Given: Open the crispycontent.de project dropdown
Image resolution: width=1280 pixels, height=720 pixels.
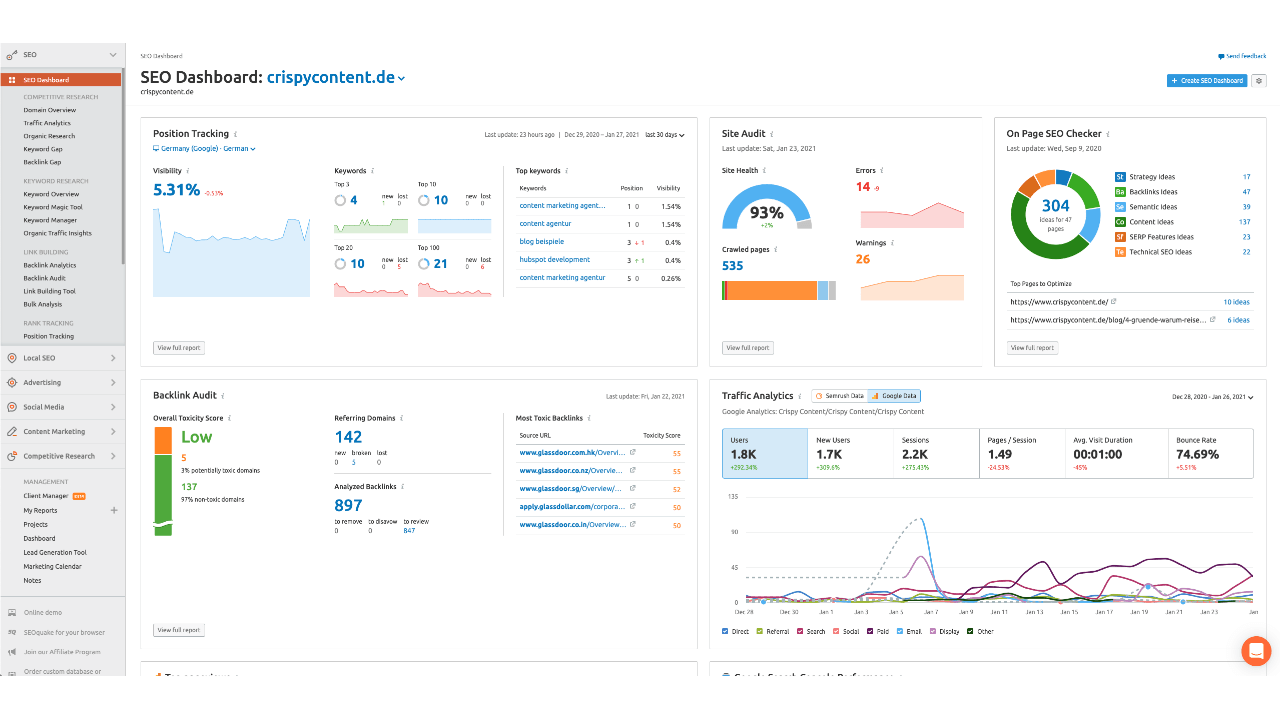Looking at the screenshot, I should [x=336, y=77].
